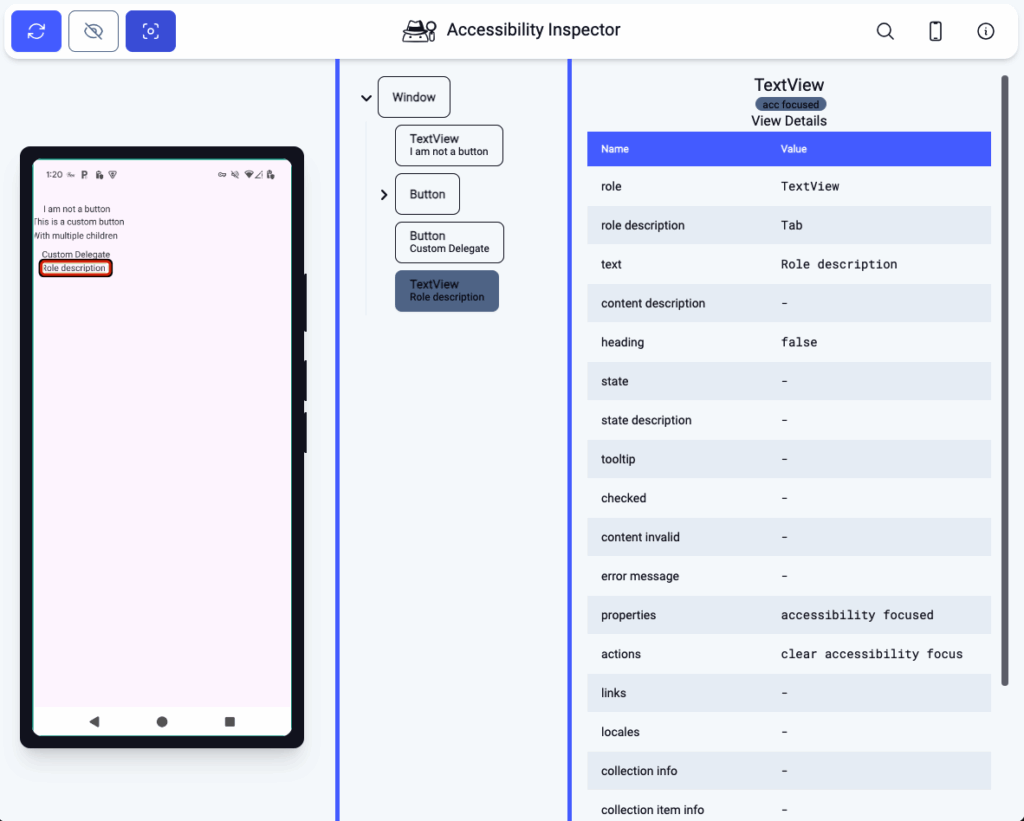Select the TextView Role description node
Screen dimensions: 1024x821
click(446, 290)
